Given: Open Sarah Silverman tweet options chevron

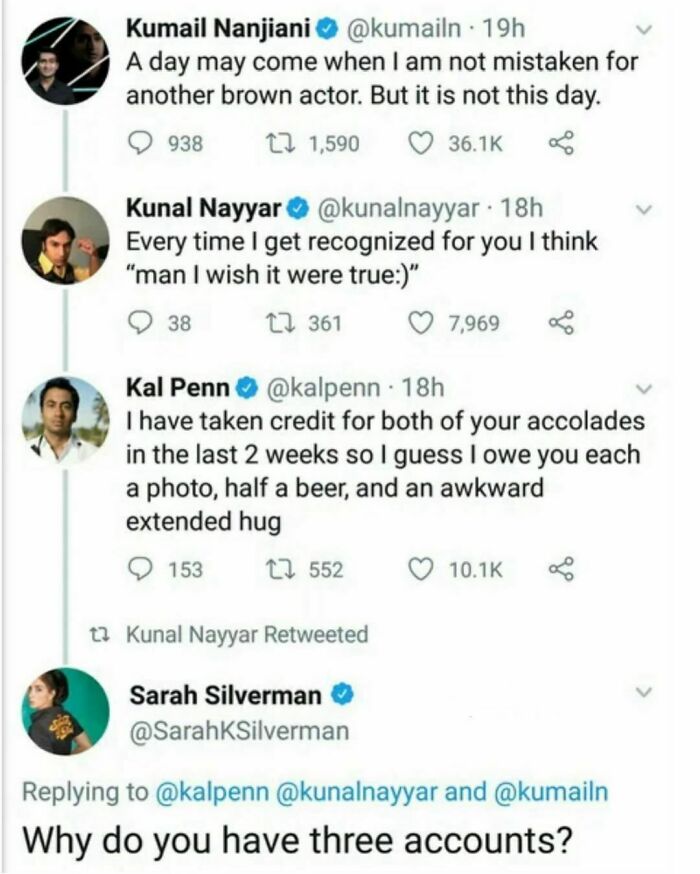Looking at the screenshot, I should (644, 692).
